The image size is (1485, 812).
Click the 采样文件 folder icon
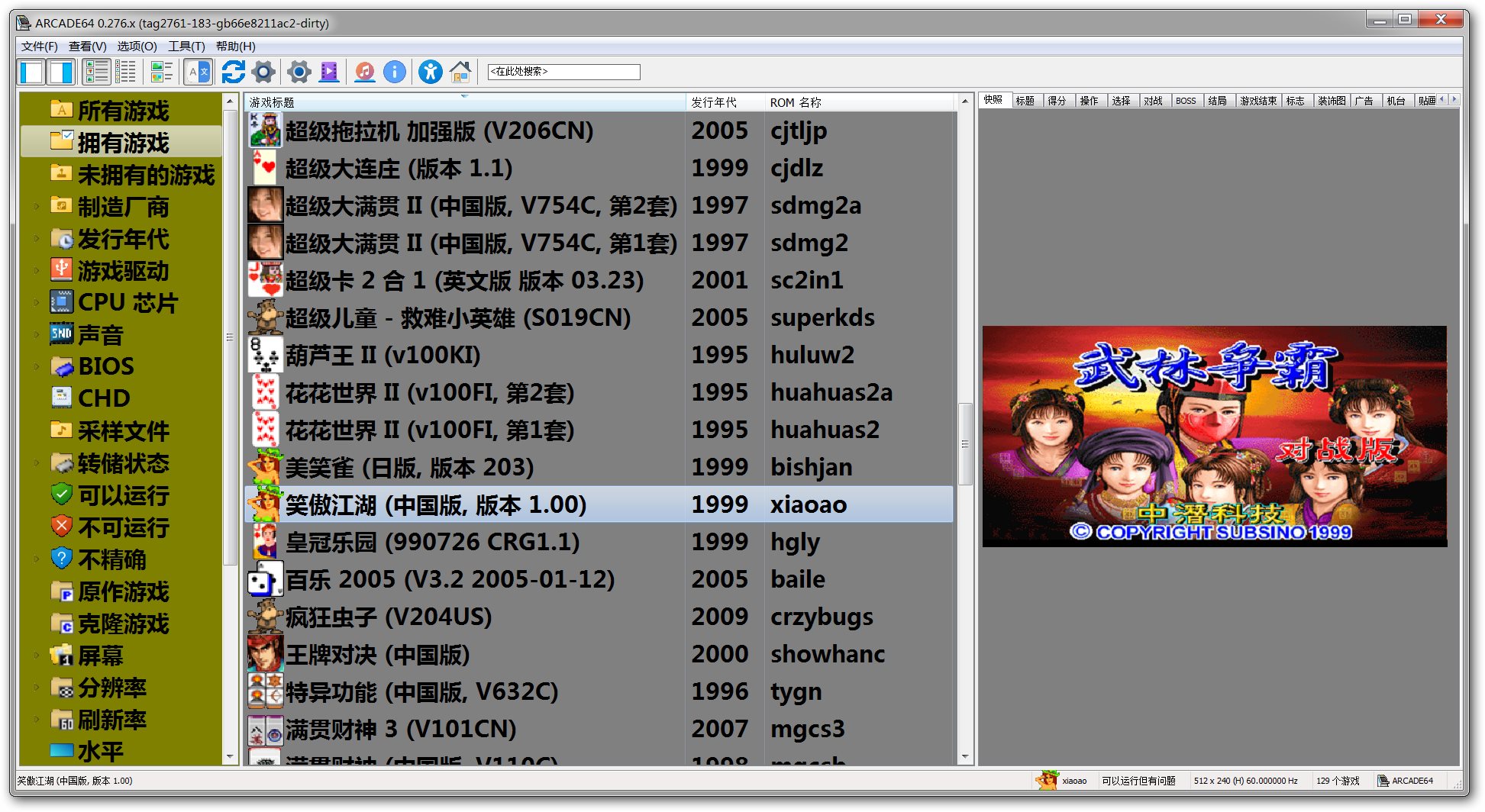62,430
